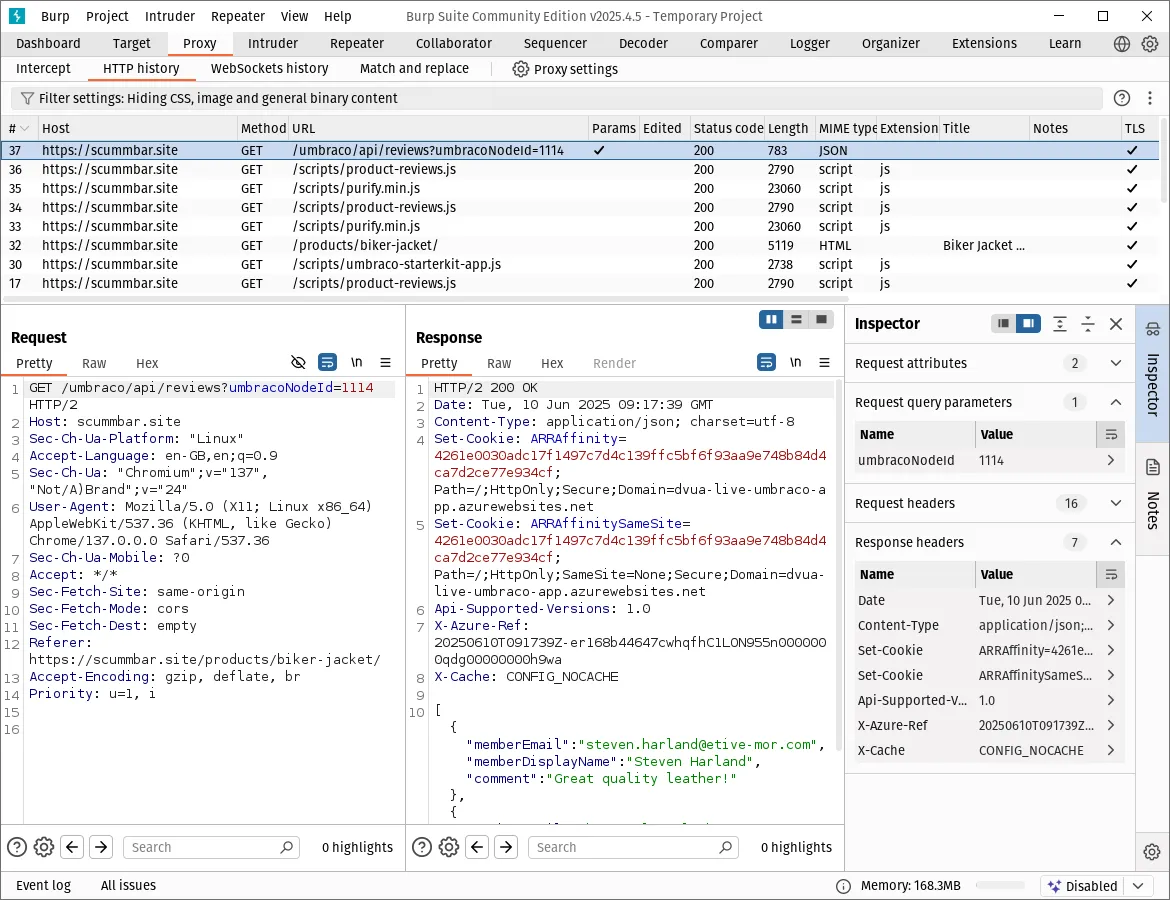The image size is (1170, 900).
Task: Switch Response view to Raw
Action: (x=499, y=363)
